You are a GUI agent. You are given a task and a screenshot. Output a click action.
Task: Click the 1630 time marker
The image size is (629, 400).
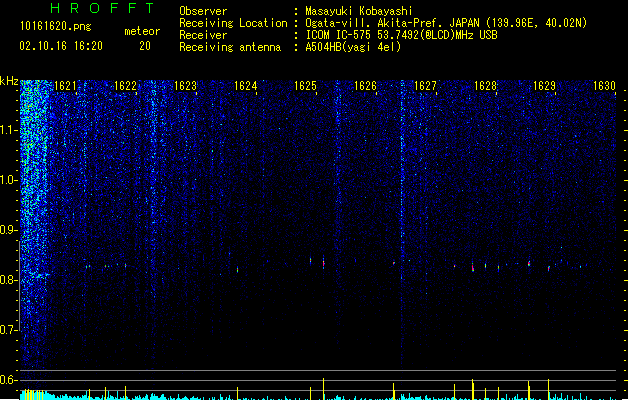[x=604, y=86]
